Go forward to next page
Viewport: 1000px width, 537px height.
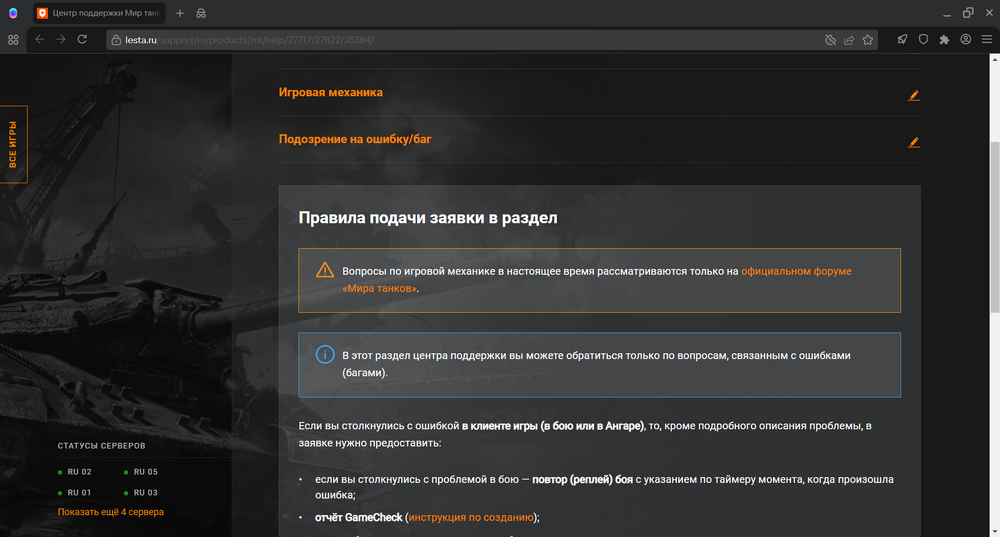pos(61,40)
